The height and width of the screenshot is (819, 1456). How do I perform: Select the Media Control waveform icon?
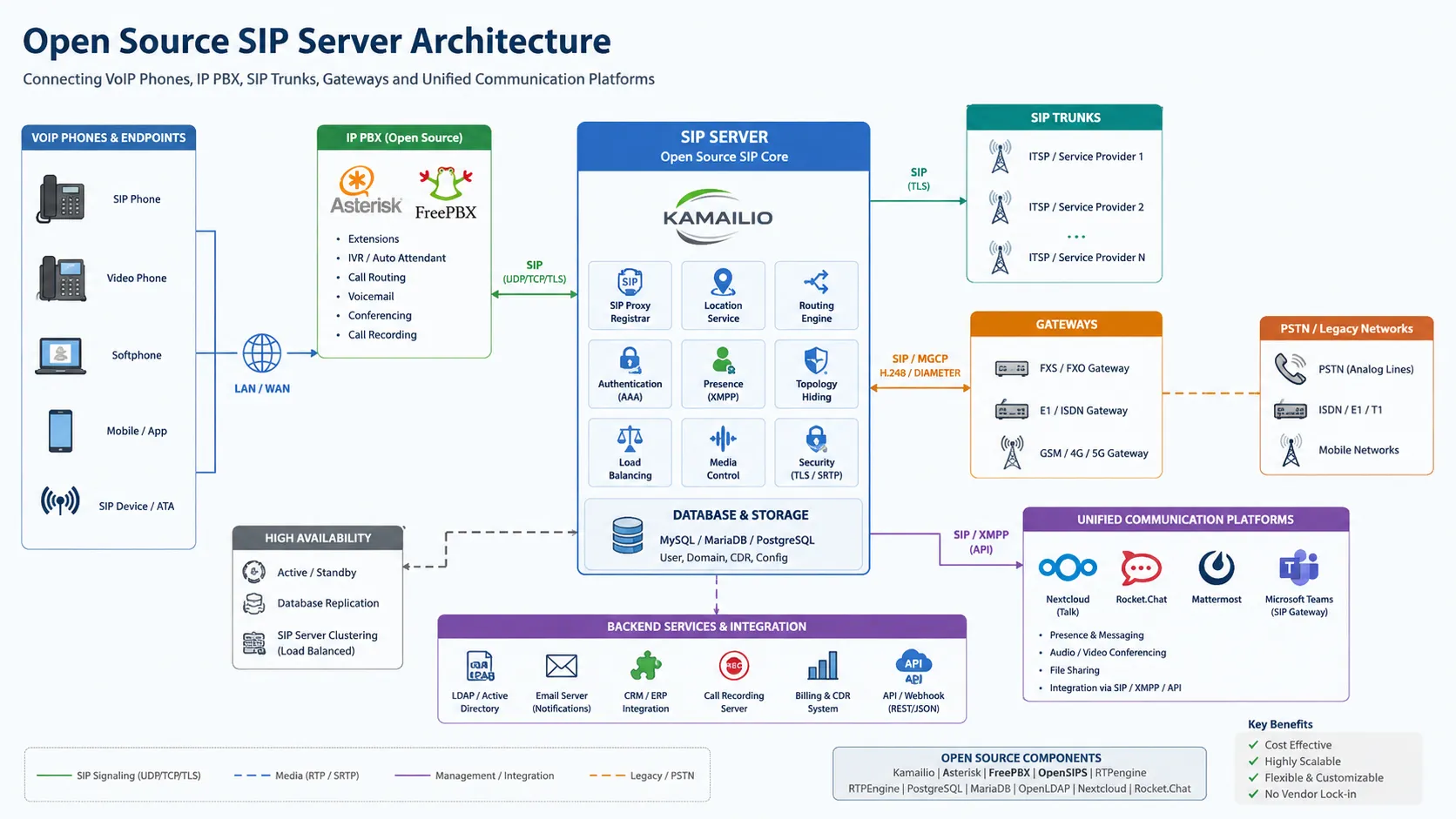tap(723, 439)
